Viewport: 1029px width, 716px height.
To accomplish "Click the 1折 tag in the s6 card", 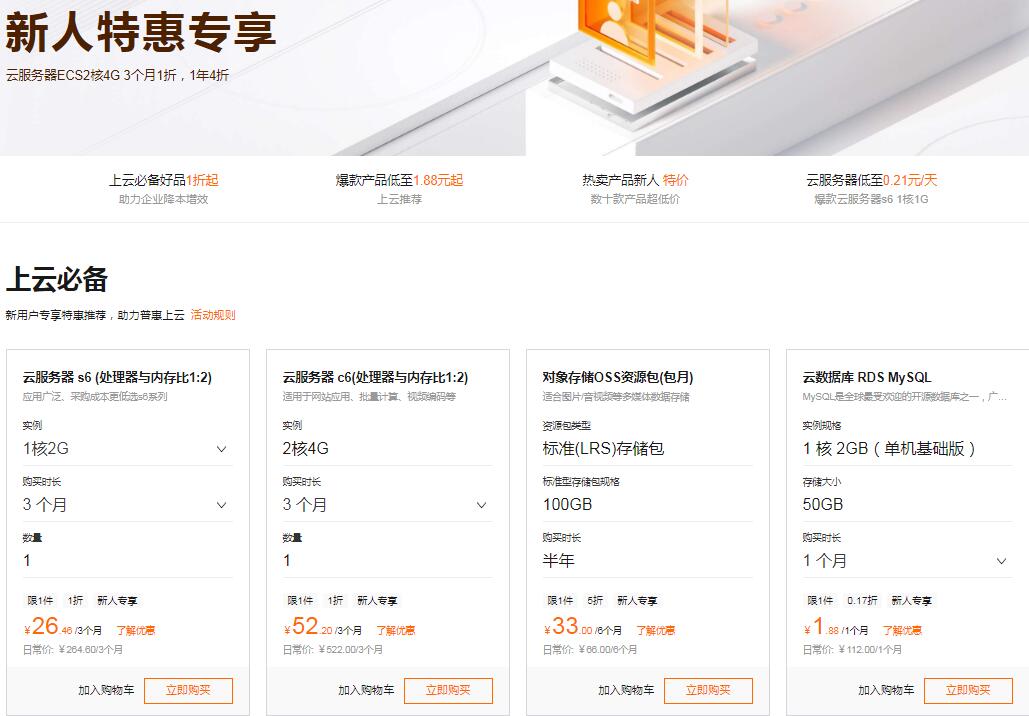I will 75,600.
